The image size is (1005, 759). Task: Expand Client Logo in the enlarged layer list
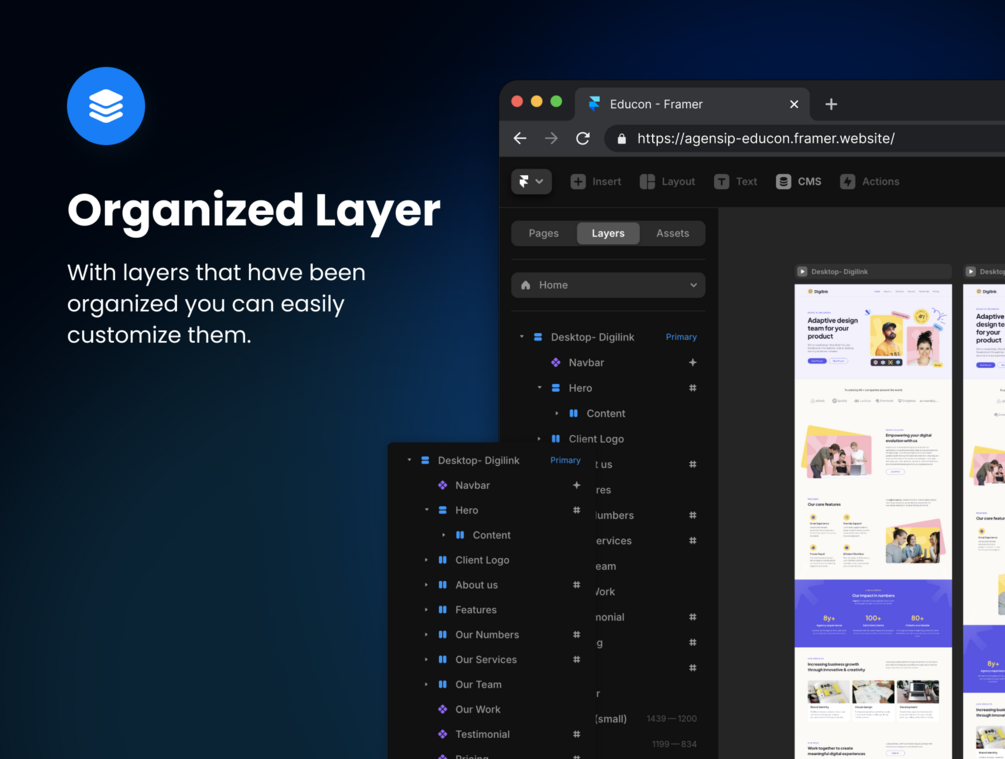pos(426,560)
